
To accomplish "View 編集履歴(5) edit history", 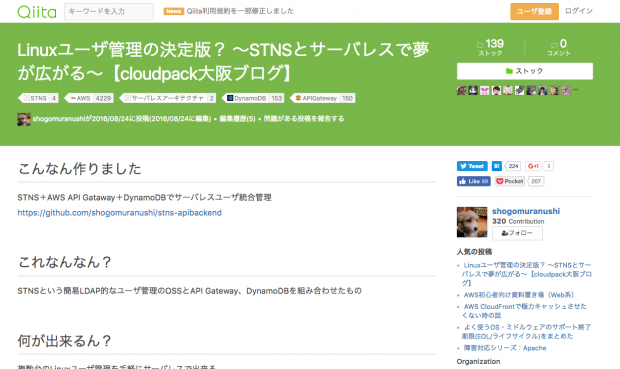I will [x=237, y=119].
